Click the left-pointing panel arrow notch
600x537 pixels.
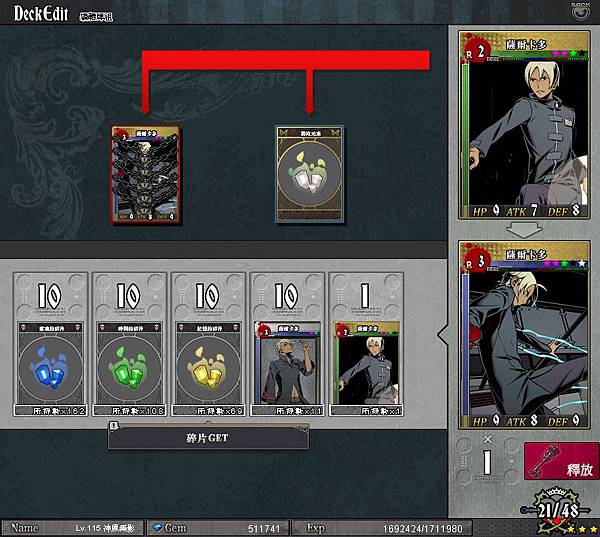point(443,335)
